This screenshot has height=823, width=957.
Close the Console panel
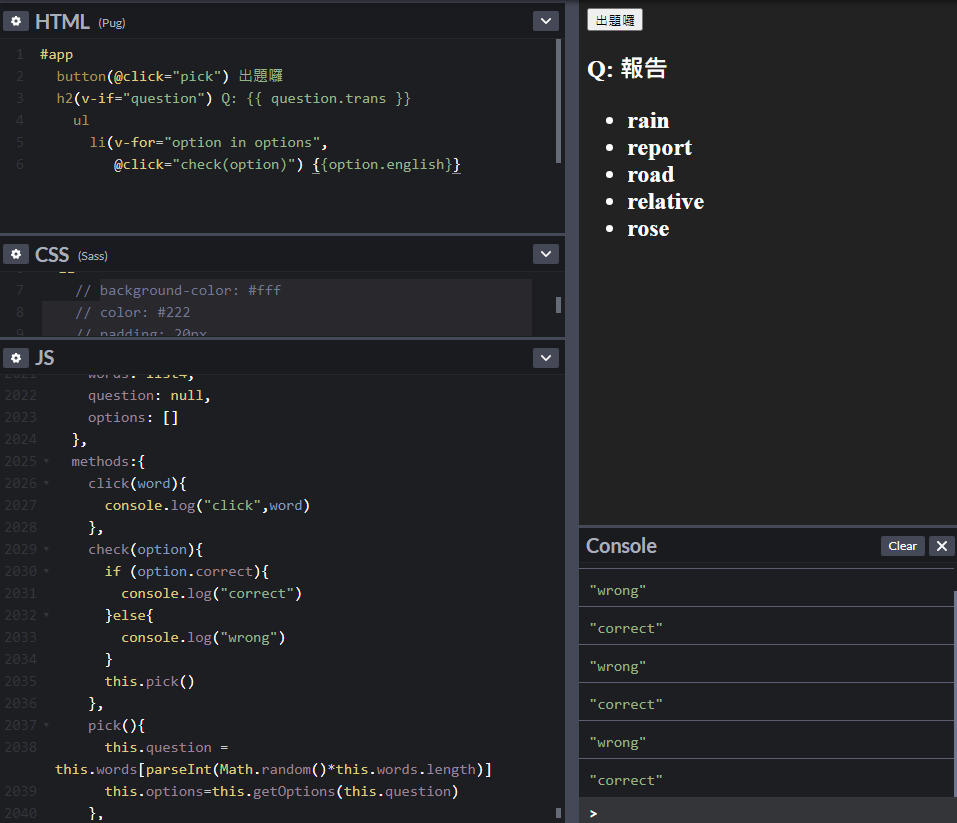(x=942, y=546)
